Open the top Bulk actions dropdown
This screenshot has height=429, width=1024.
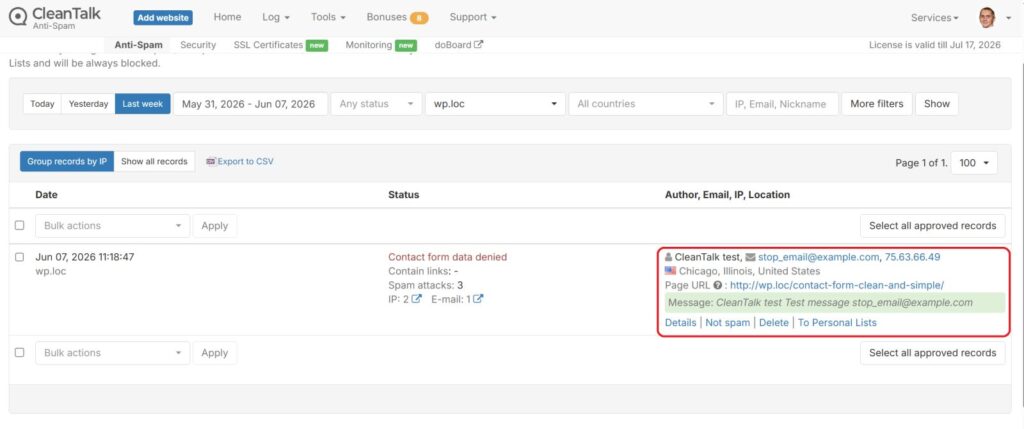[x=112, y=225]
